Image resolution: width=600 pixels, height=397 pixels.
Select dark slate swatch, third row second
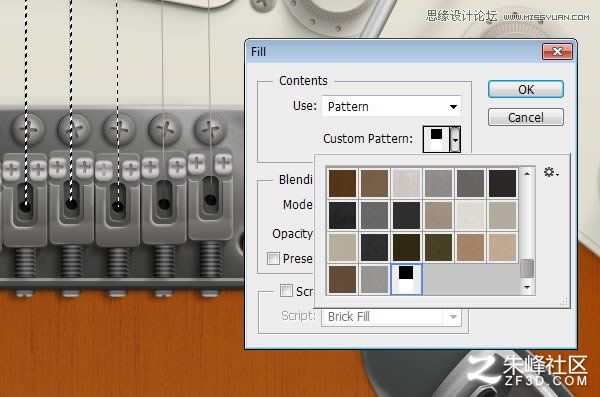pos(374,247)
